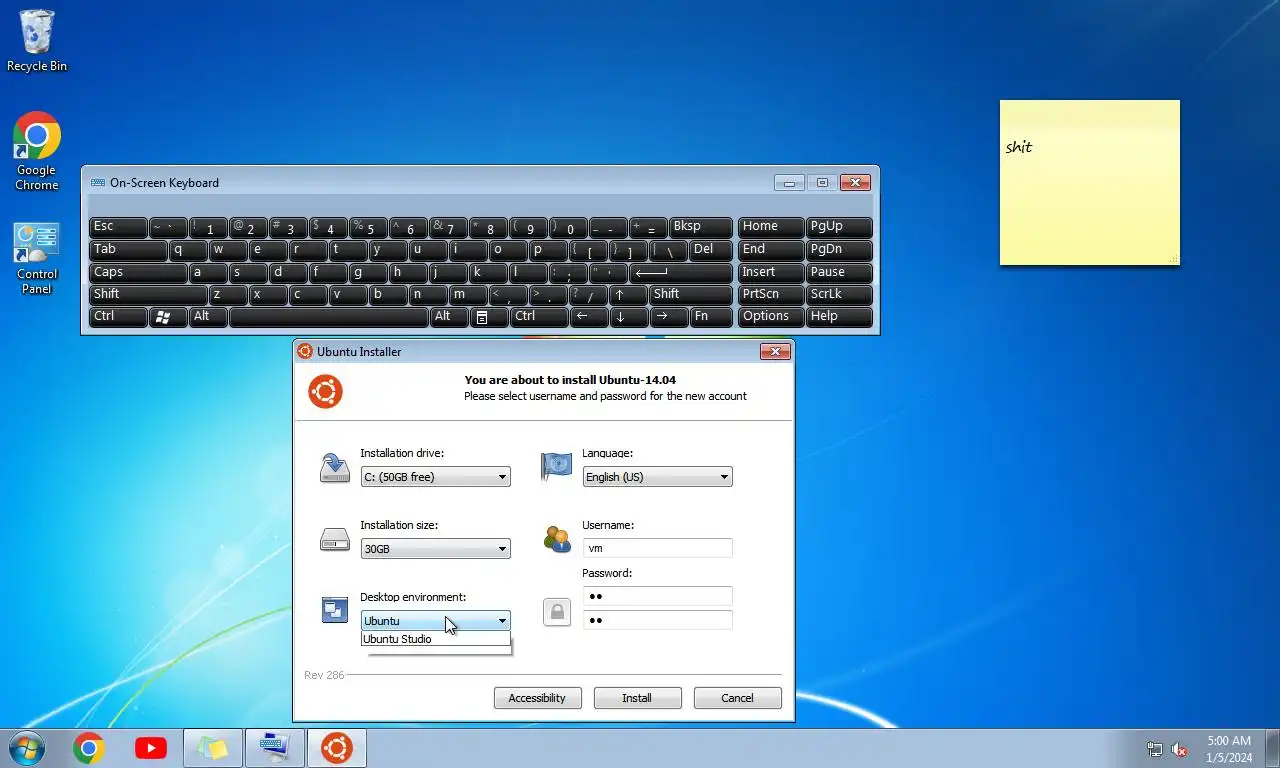1280x768 pixels.
Task: Click the right arrow key on keyboard
Action: (x=669, y=317)
